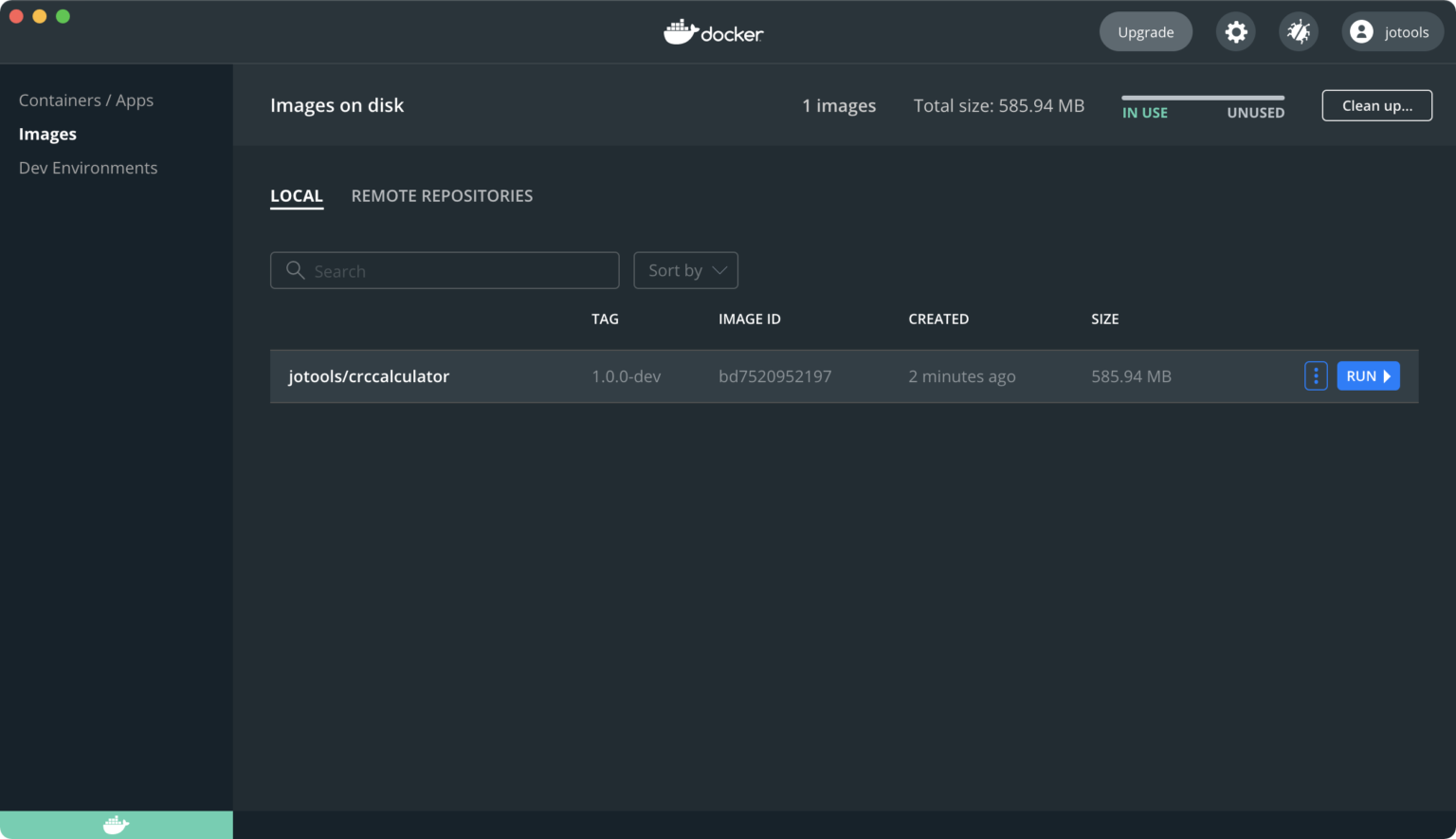Click the RUN play arrow for the image
The image size is (1456, 839).
pyautogui.click(x=1387, y=375)
